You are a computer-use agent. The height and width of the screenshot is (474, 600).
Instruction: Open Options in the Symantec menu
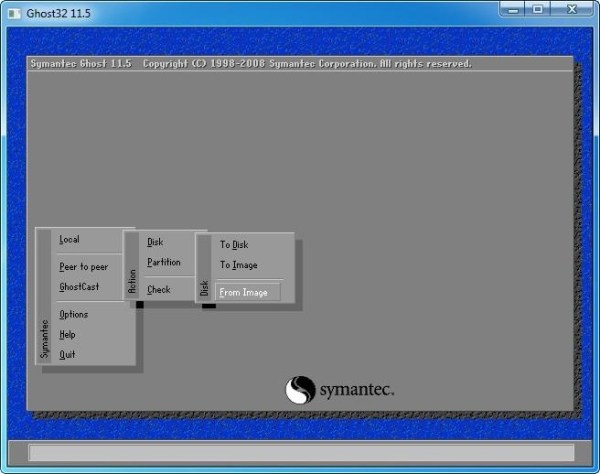point(74,315)
